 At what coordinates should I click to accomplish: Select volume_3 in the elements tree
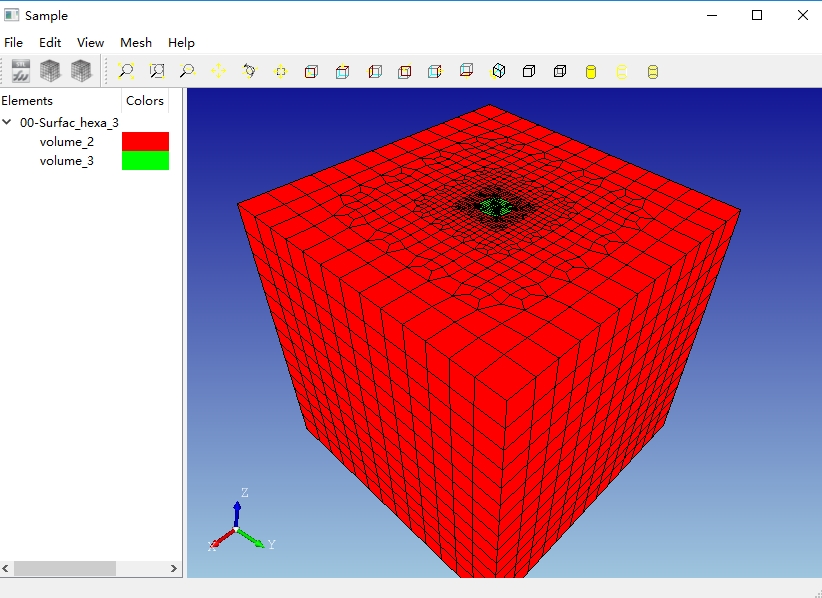click(67, 161)
